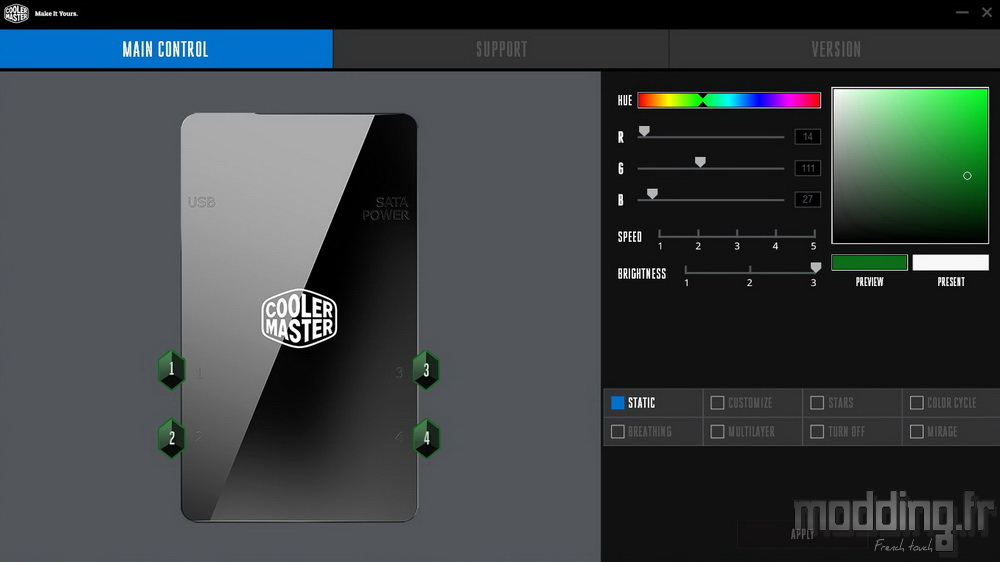Viewport: 1000px width, 562px height.
Task: Switch to the Support tab
Action: click(x=501, y=49)
